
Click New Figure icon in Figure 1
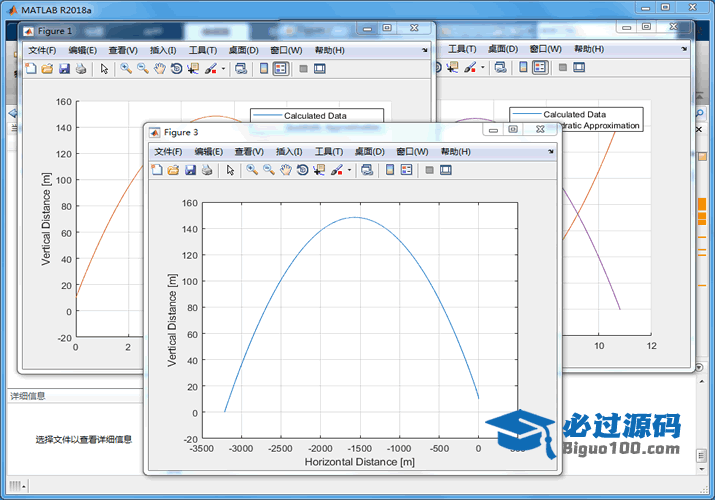click(x=31, y=69)
